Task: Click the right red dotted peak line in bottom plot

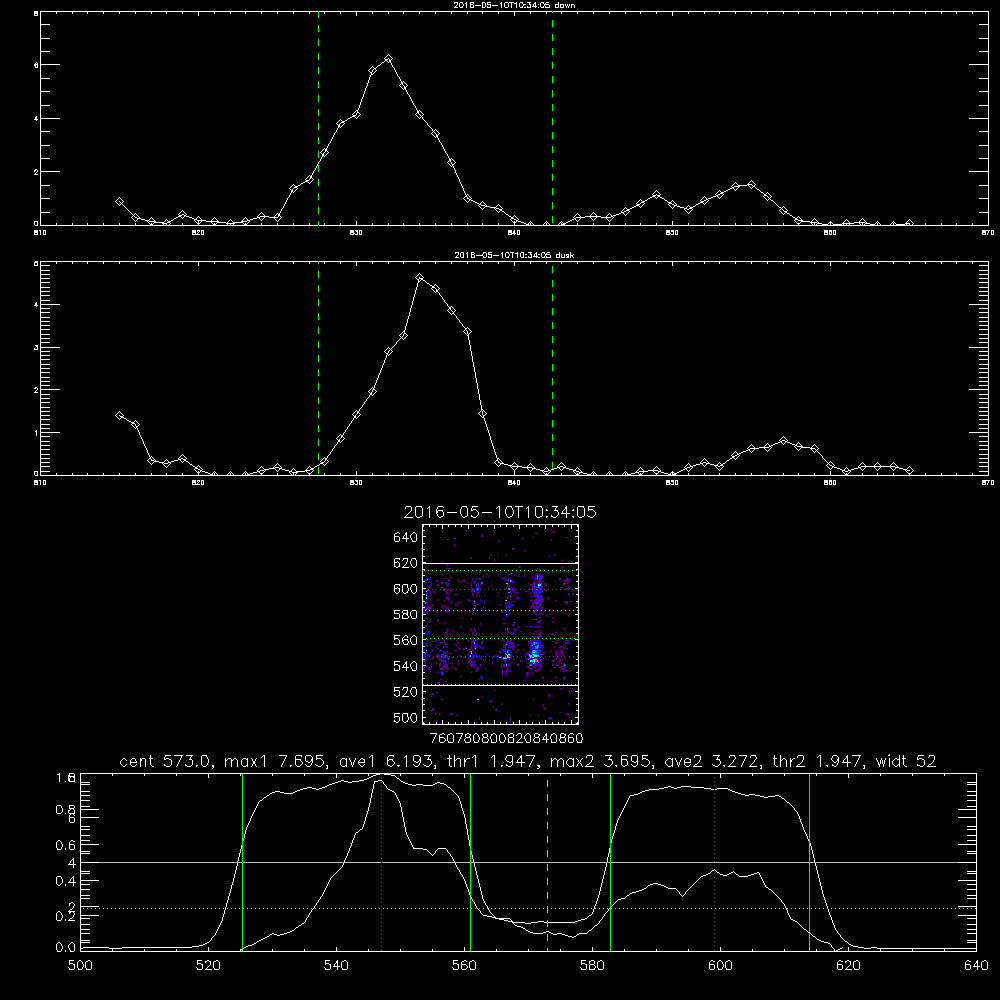Action: 714,862
